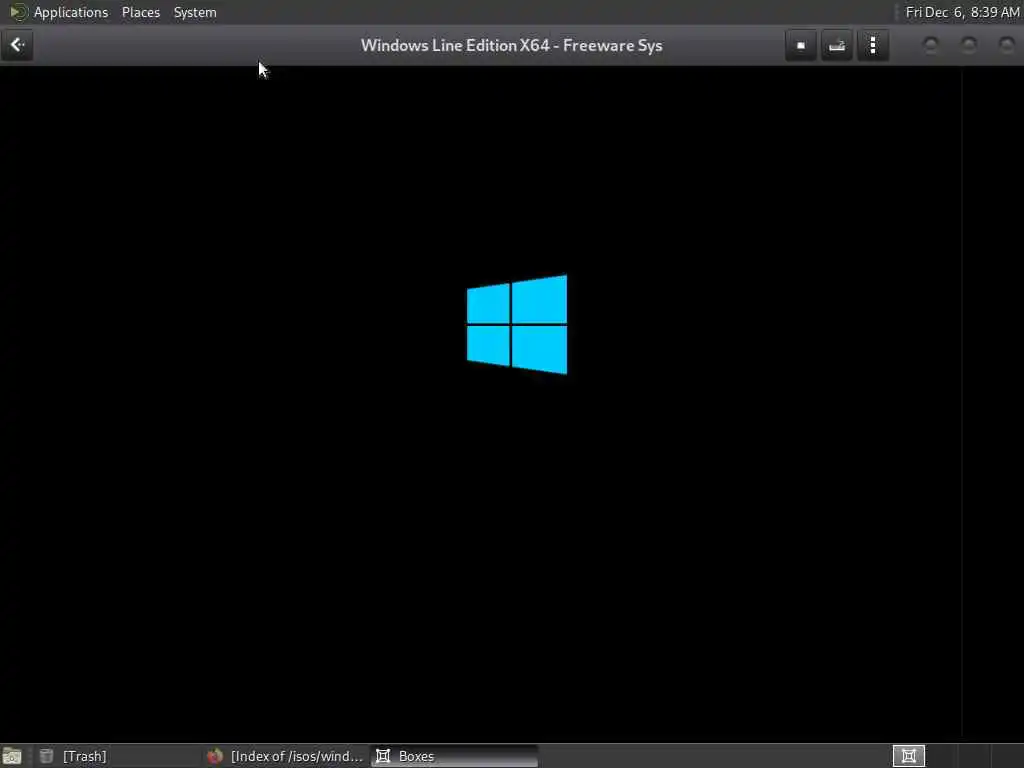Open the three-dot actions menu in Boxes

click(x=873, y=46)
